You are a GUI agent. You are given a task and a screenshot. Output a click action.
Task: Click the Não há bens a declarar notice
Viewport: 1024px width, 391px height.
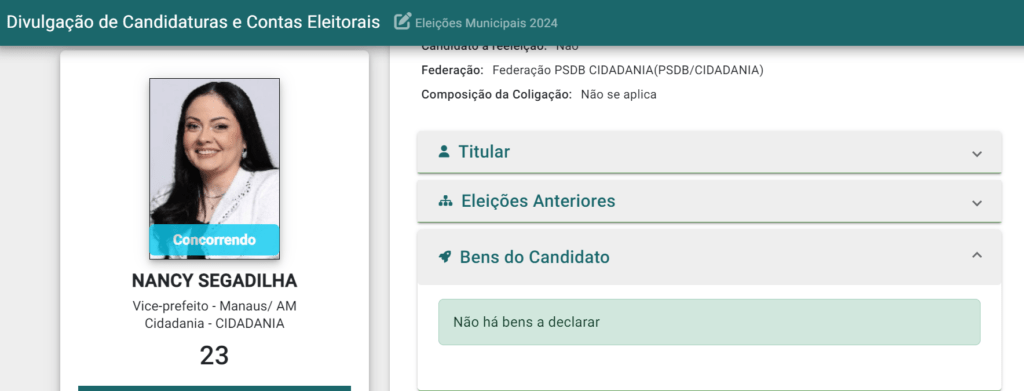coord(709,322)
